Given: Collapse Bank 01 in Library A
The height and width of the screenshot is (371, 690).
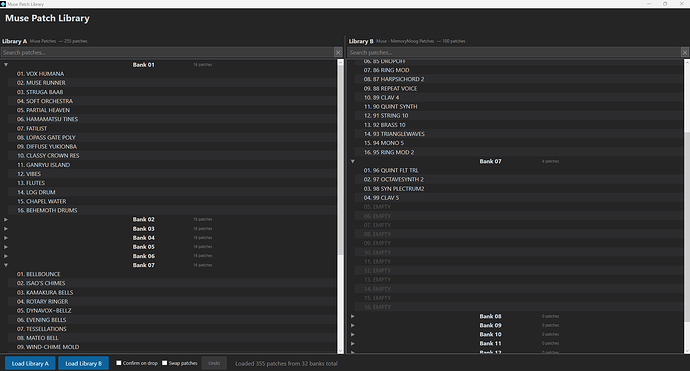Looking at the screenshot, I should tap(6, 65).
